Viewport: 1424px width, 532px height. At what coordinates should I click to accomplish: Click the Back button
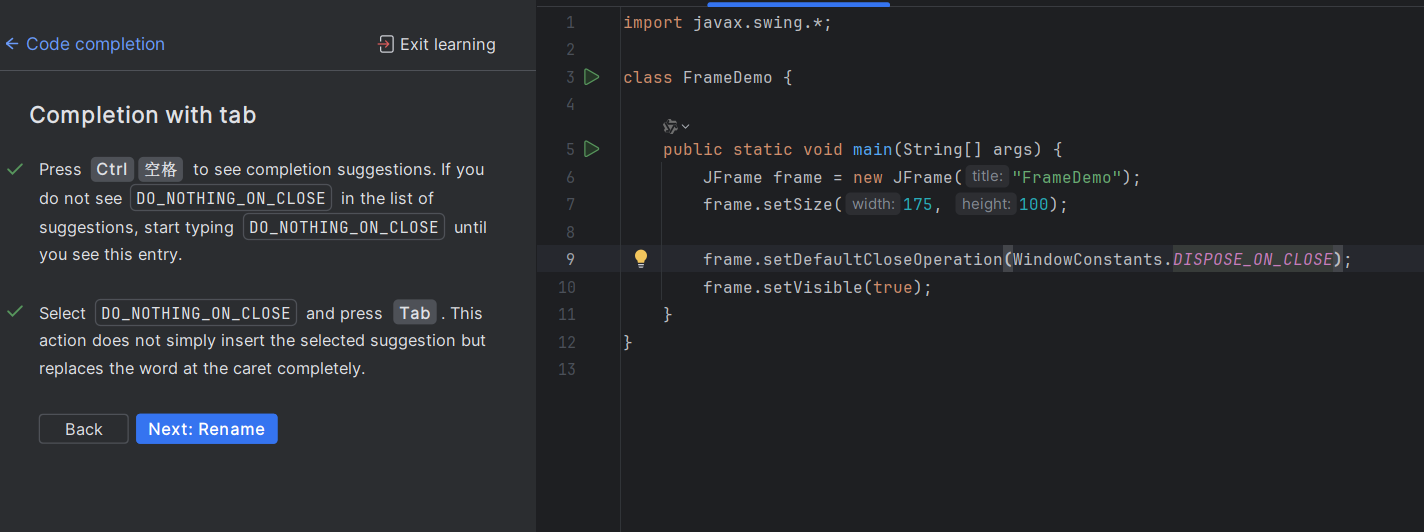(84, 429)
